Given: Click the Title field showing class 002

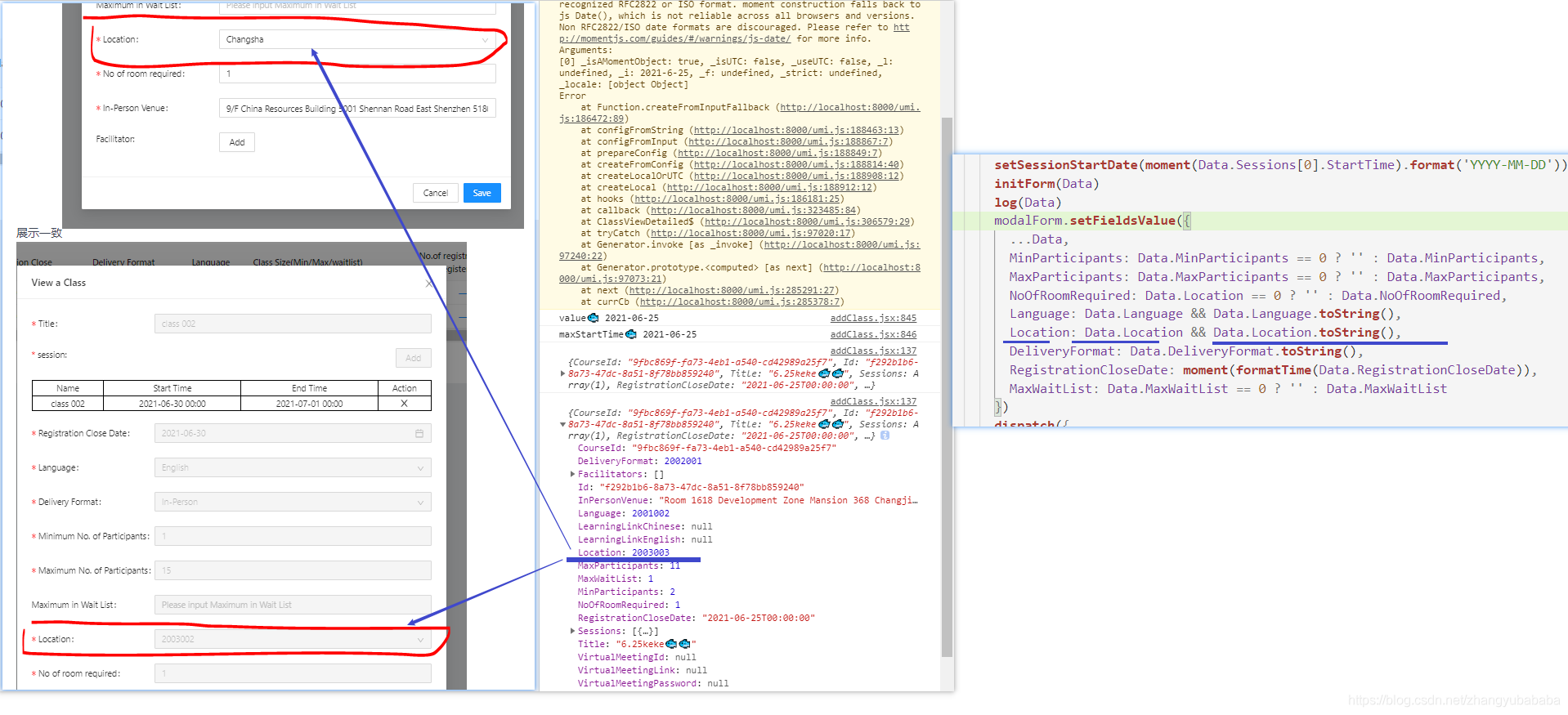Looking at the screenshot, I should coord(293,324).
